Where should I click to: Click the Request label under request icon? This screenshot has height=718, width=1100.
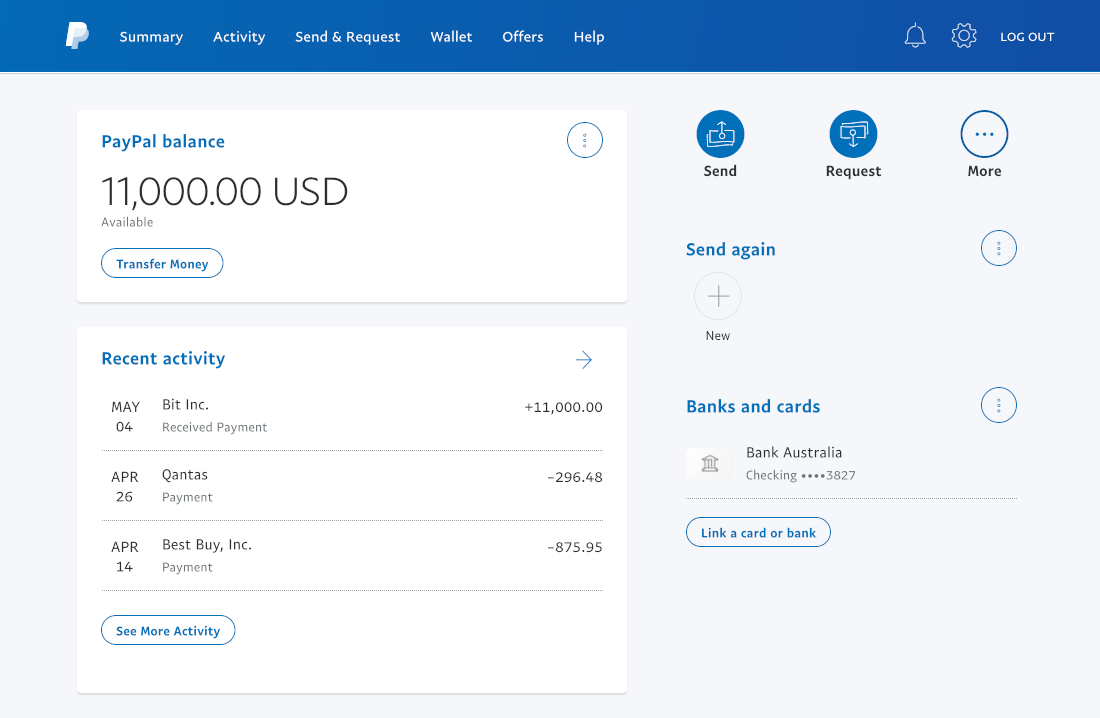pos(853,171)
